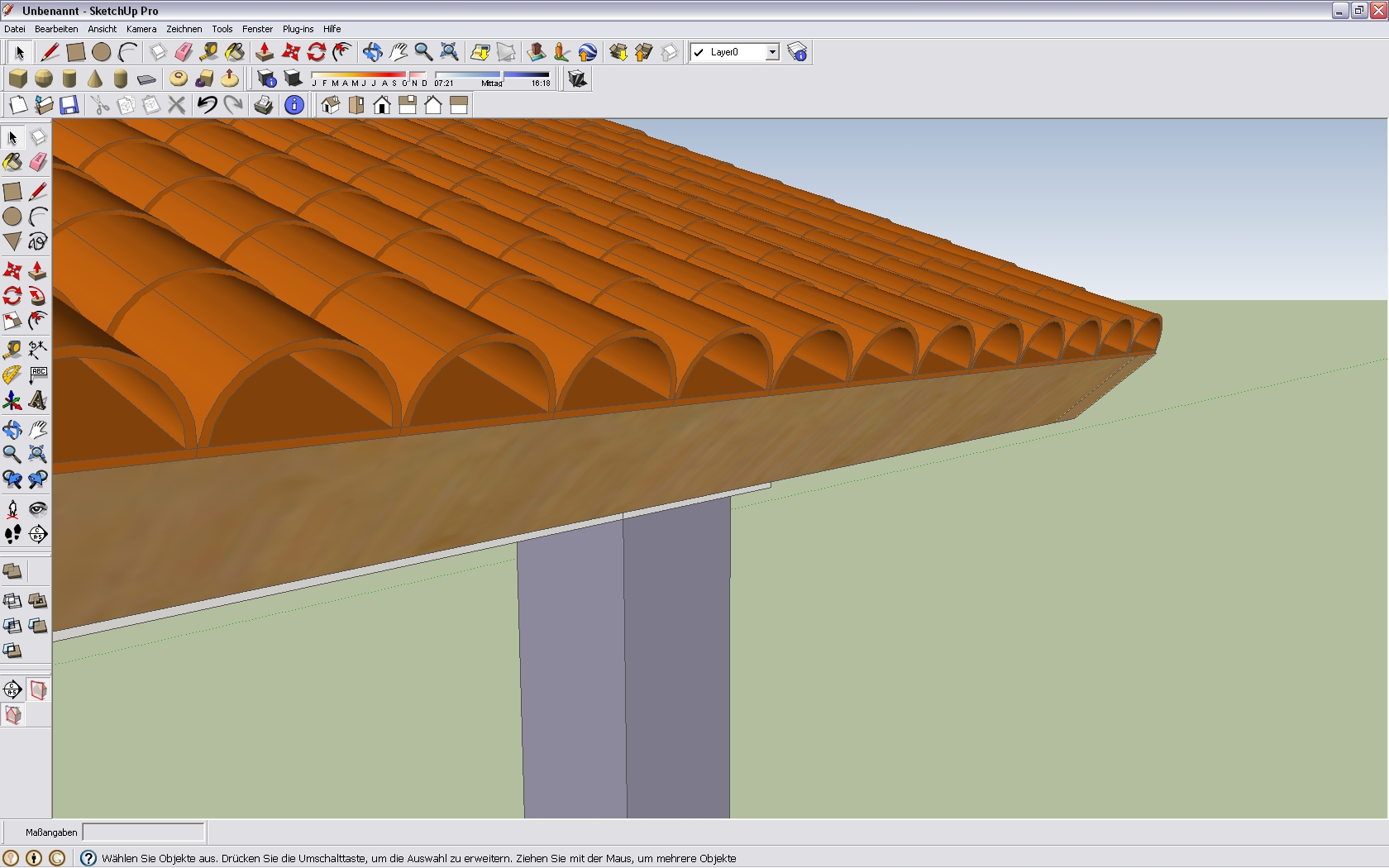The height and width of the screenshot is (868, 1389).
Task: Open the Layer Manager icon
Action: (797, 52)
